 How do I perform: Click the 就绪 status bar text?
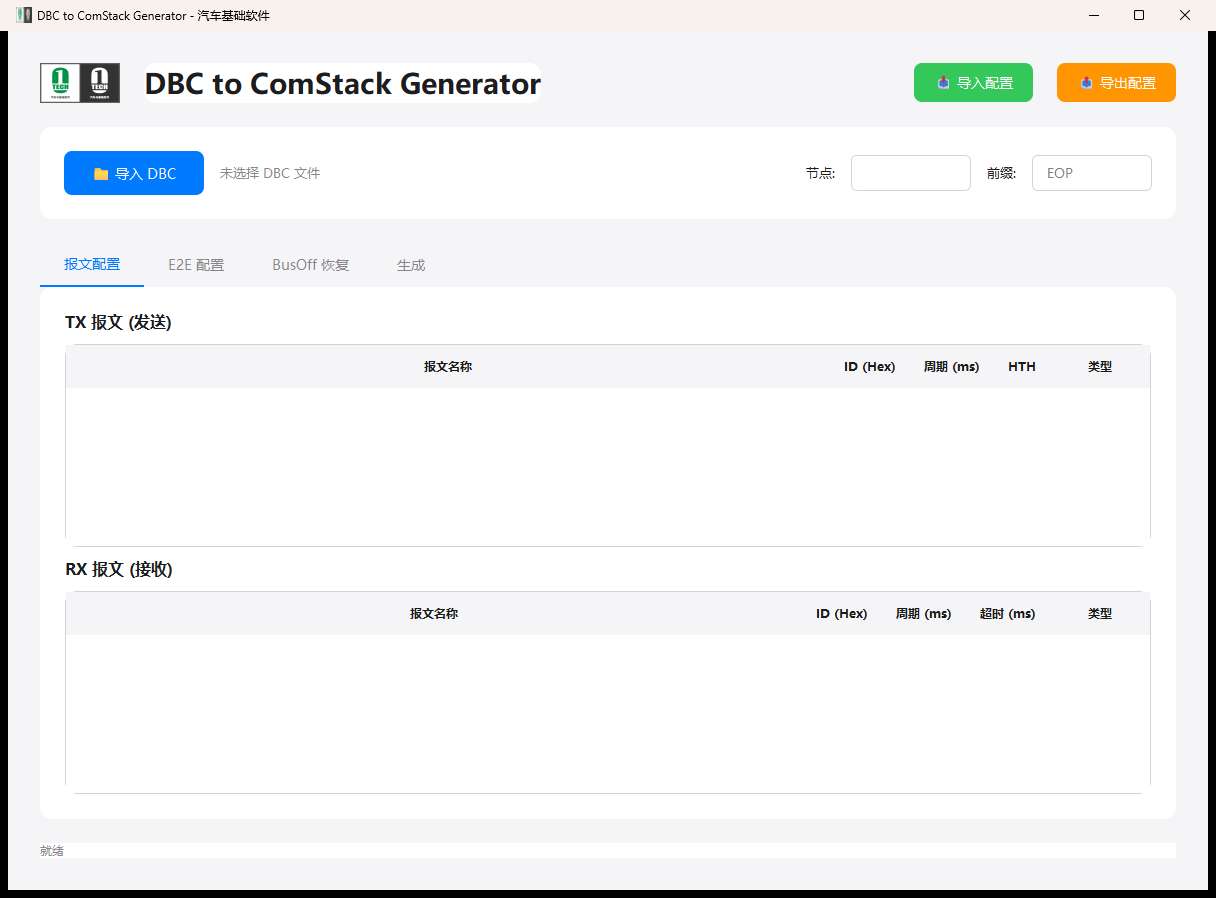pyautogui.click(x=52, y=851)
